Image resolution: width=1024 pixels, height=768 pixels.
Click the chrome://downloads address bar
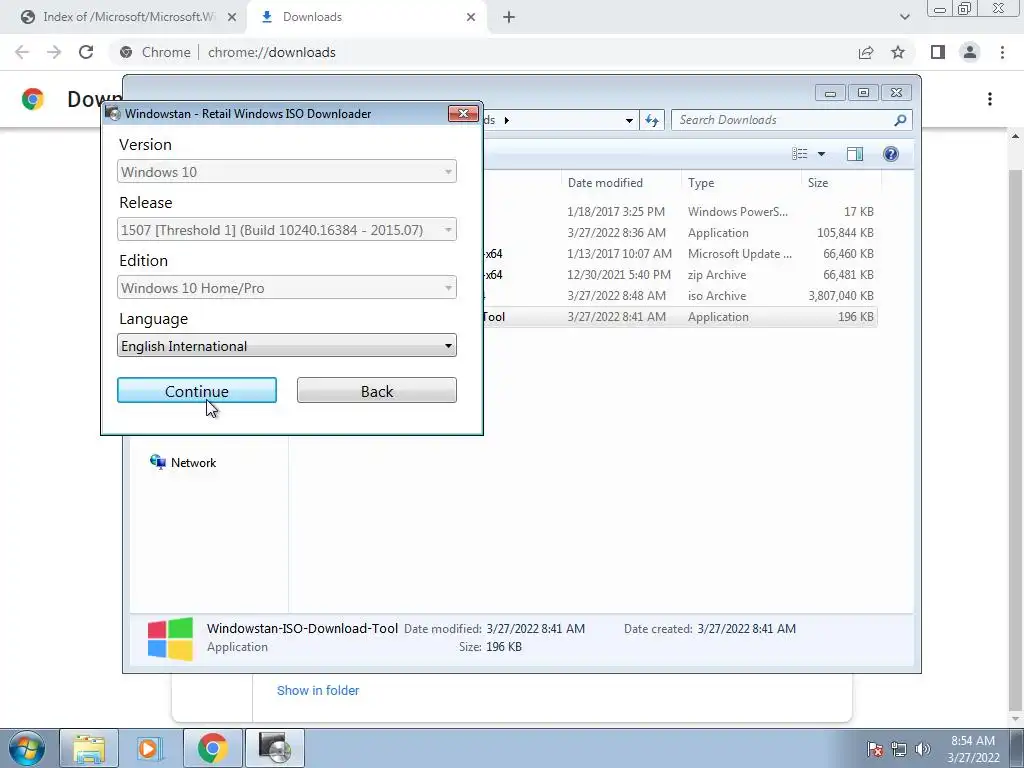pyautogui.click(x=483, y=52)
